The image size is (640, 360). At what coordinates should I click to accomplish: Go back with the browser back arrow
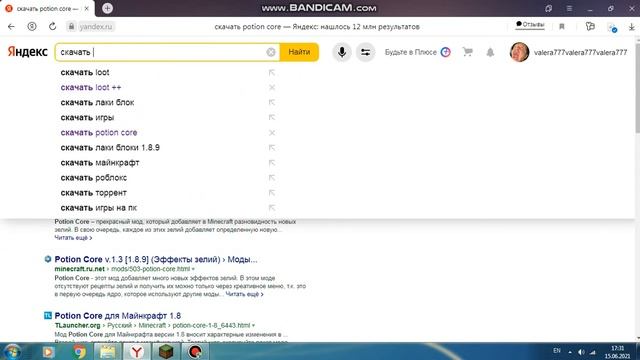click(11, 27)
